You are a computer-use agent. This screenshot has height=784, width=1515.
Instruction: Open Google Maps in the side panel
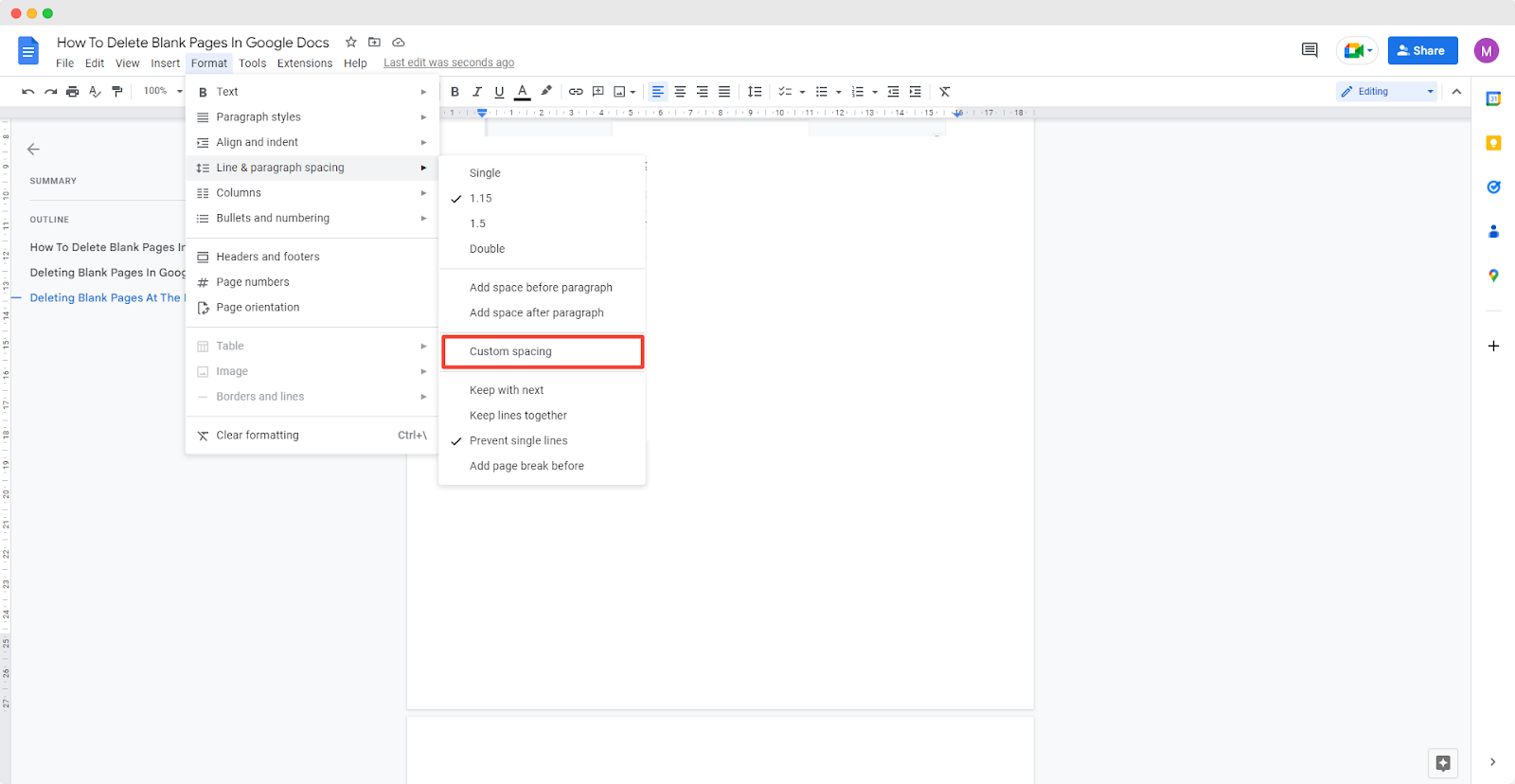tap(1493, 276)
